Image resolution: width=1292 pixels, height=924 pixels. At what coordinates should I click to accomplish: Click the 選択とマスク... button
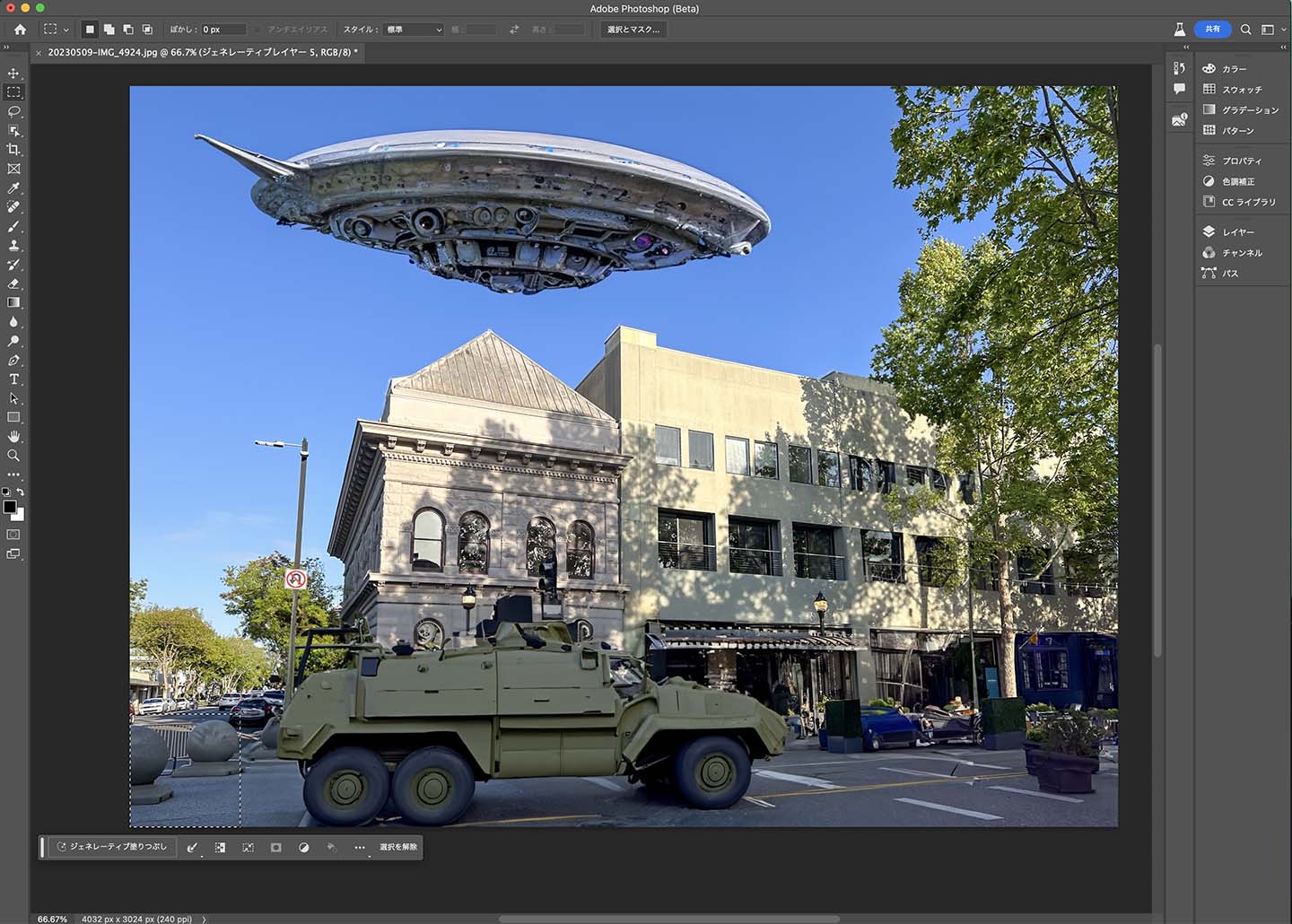tap(633, 30)
